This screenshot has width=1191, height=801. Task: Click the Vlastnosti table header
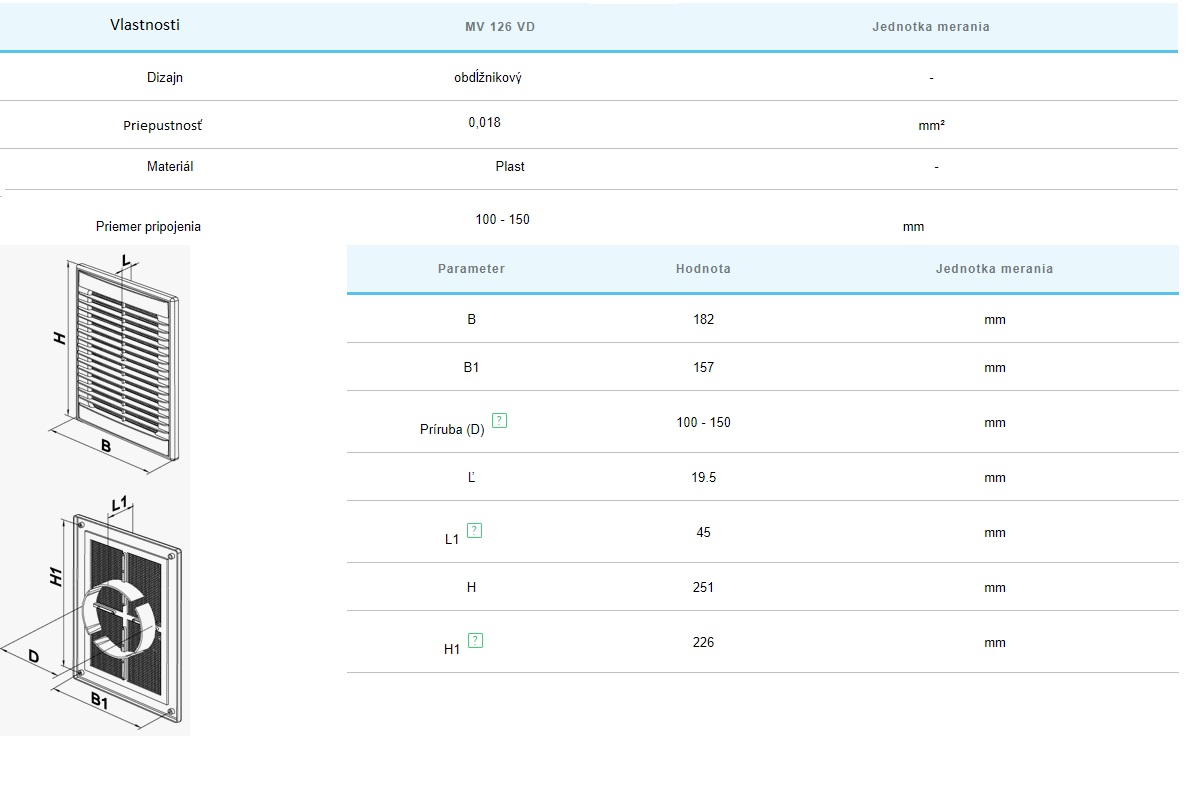point(145,25)
